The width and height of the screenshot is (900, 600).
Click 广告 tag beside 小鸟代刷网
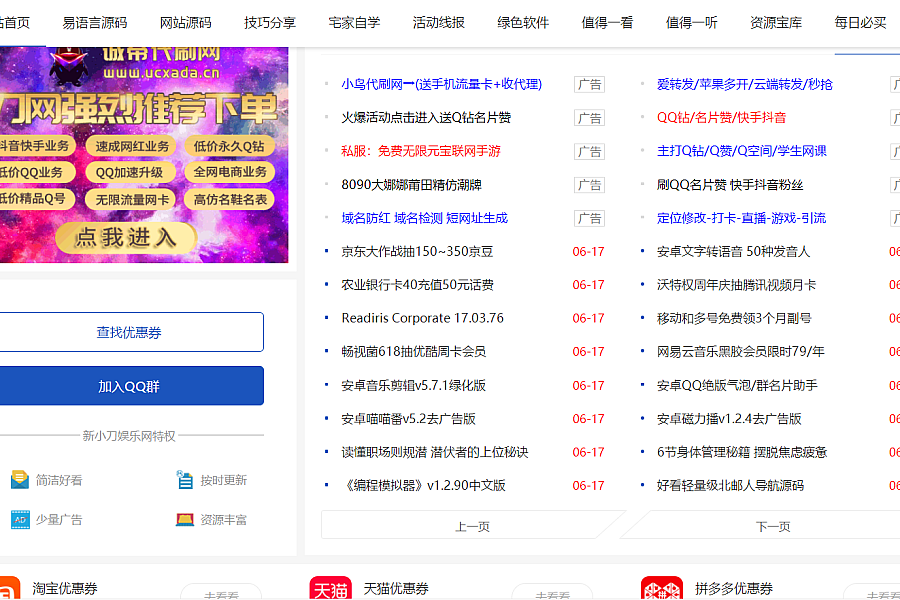click(x=589, y=84)
